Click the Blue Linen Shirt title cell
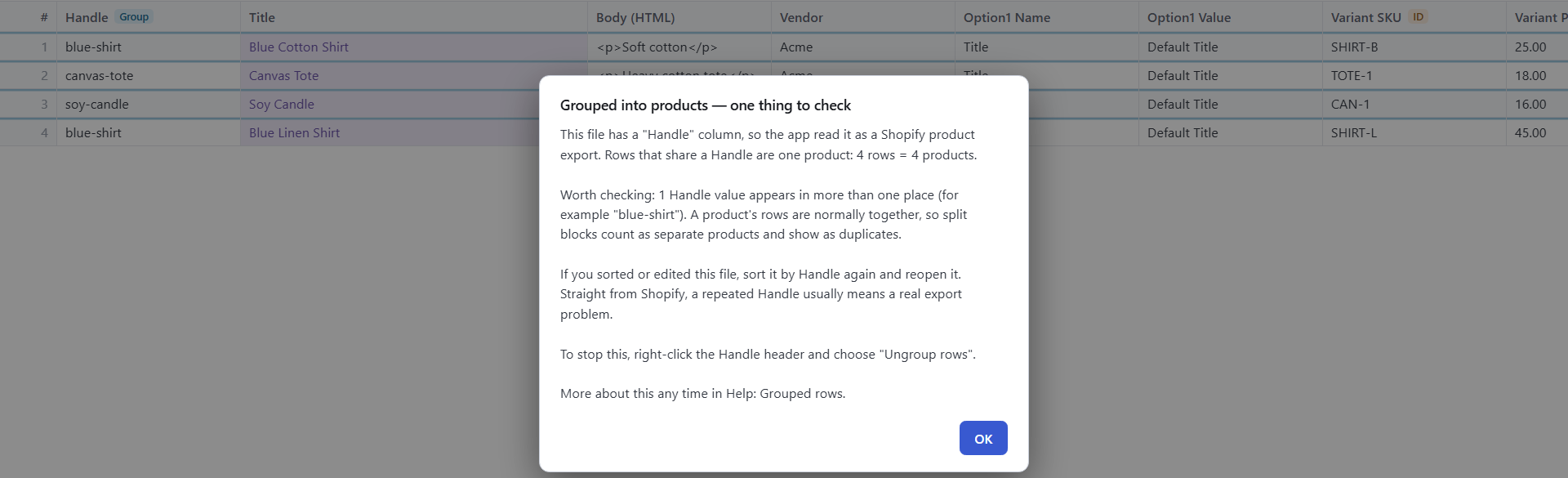1568x478 pixels. point(390,133)
